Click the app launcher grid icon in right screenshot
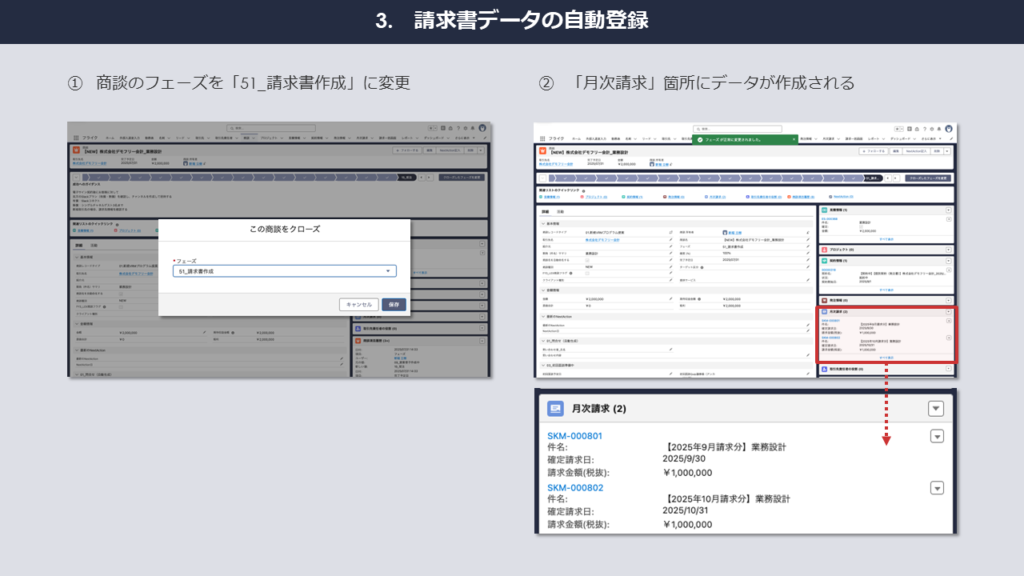1024x576 pixels. (x=541, y=137)
